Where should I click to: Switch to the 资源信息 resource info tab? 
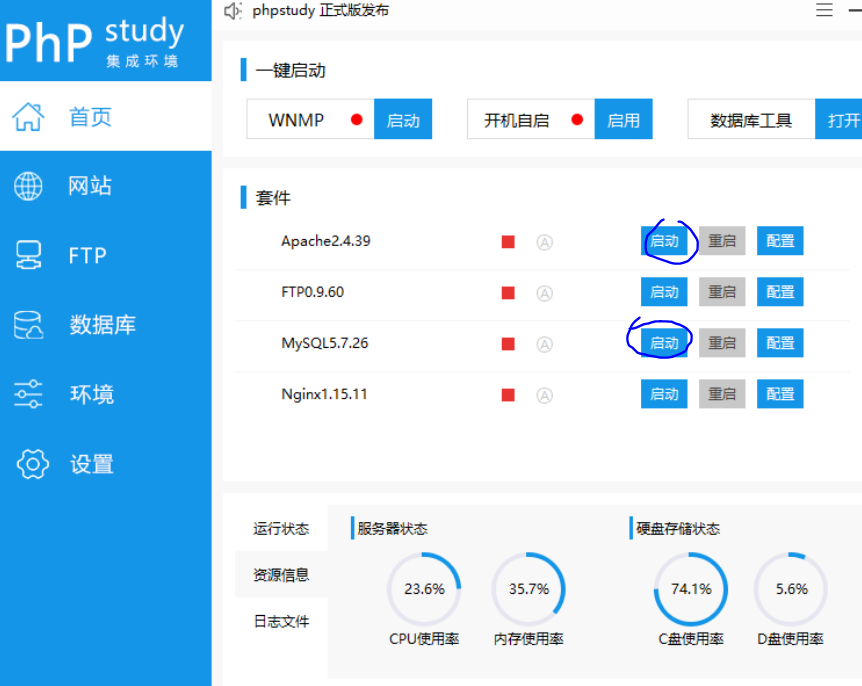280,574
